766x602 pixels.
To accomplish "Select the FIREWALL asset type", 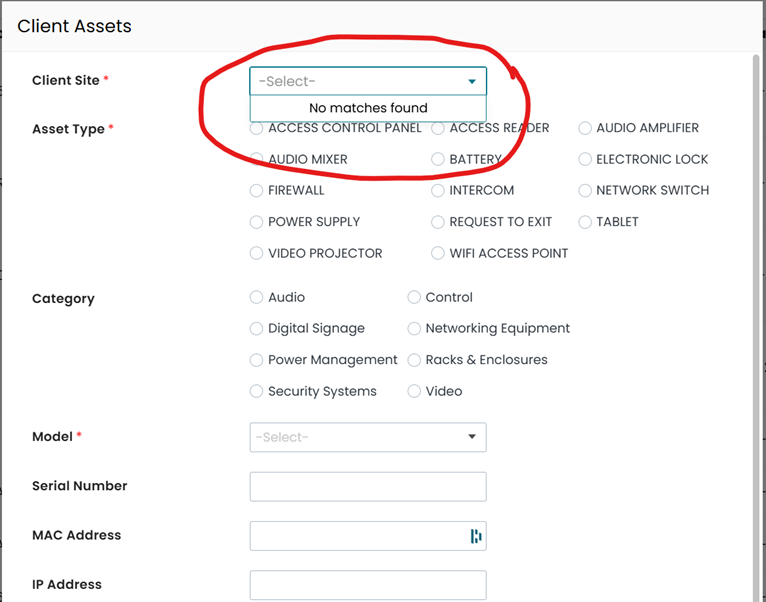I will (x=257, y=190).
